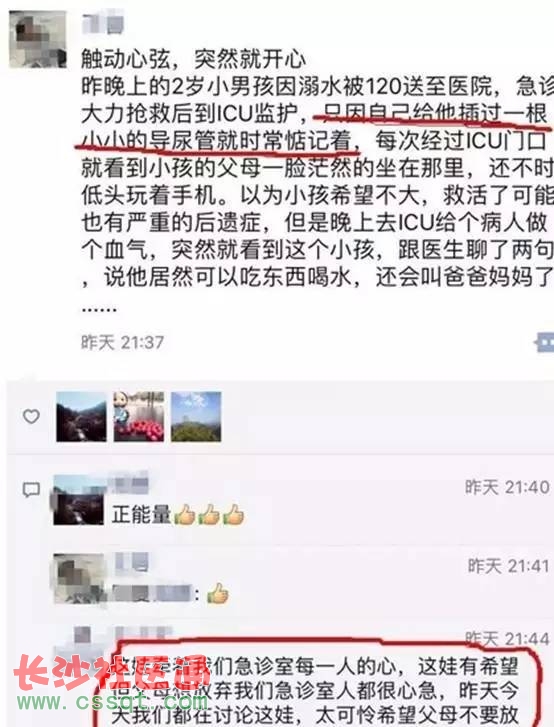Open the blue sky hilltop liker avatar
Image resolution: width=554 pixels, height=727 pixels.
[196, 416]
